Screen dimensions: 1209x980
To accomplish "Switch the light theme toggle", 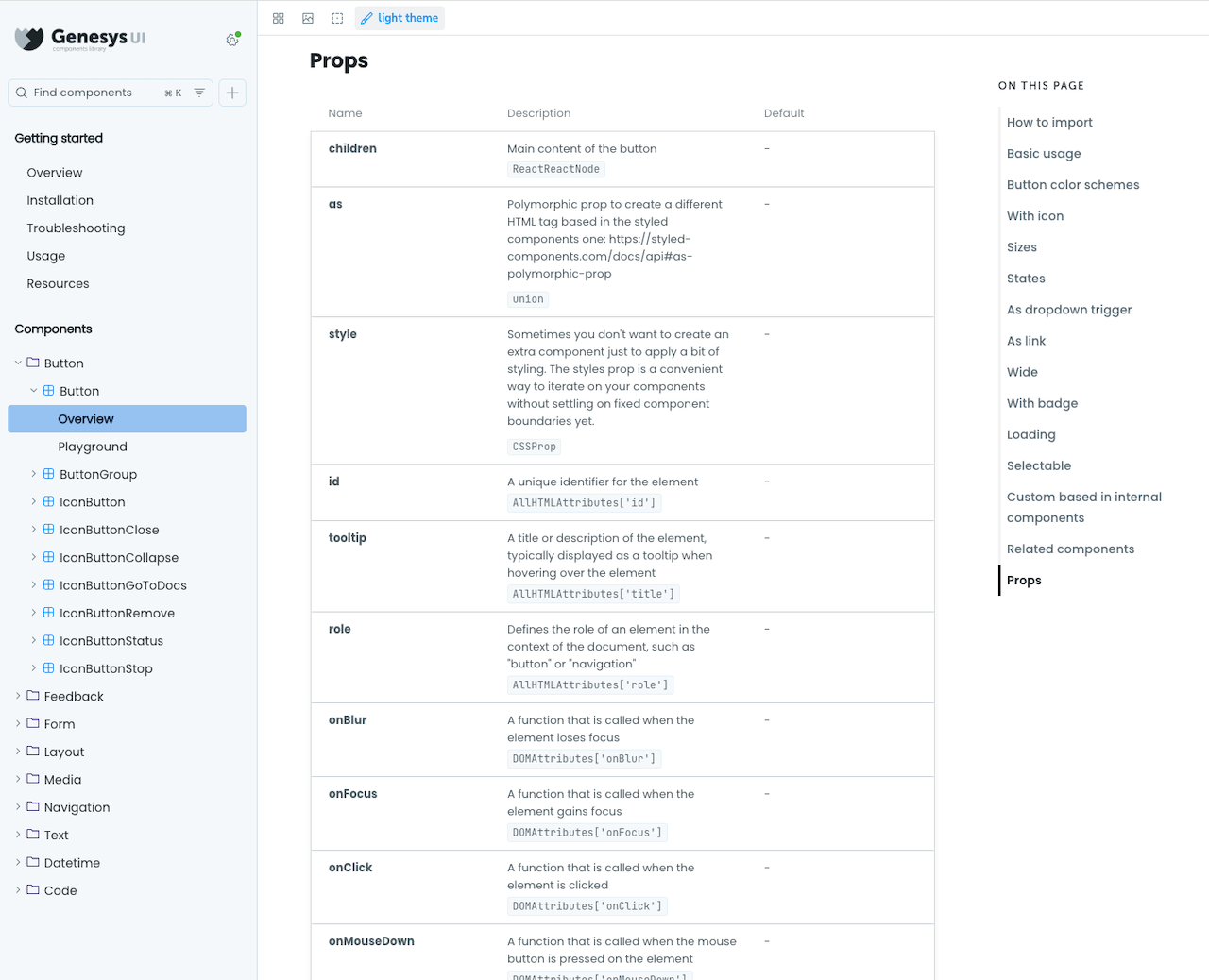I will coord(400,18).
